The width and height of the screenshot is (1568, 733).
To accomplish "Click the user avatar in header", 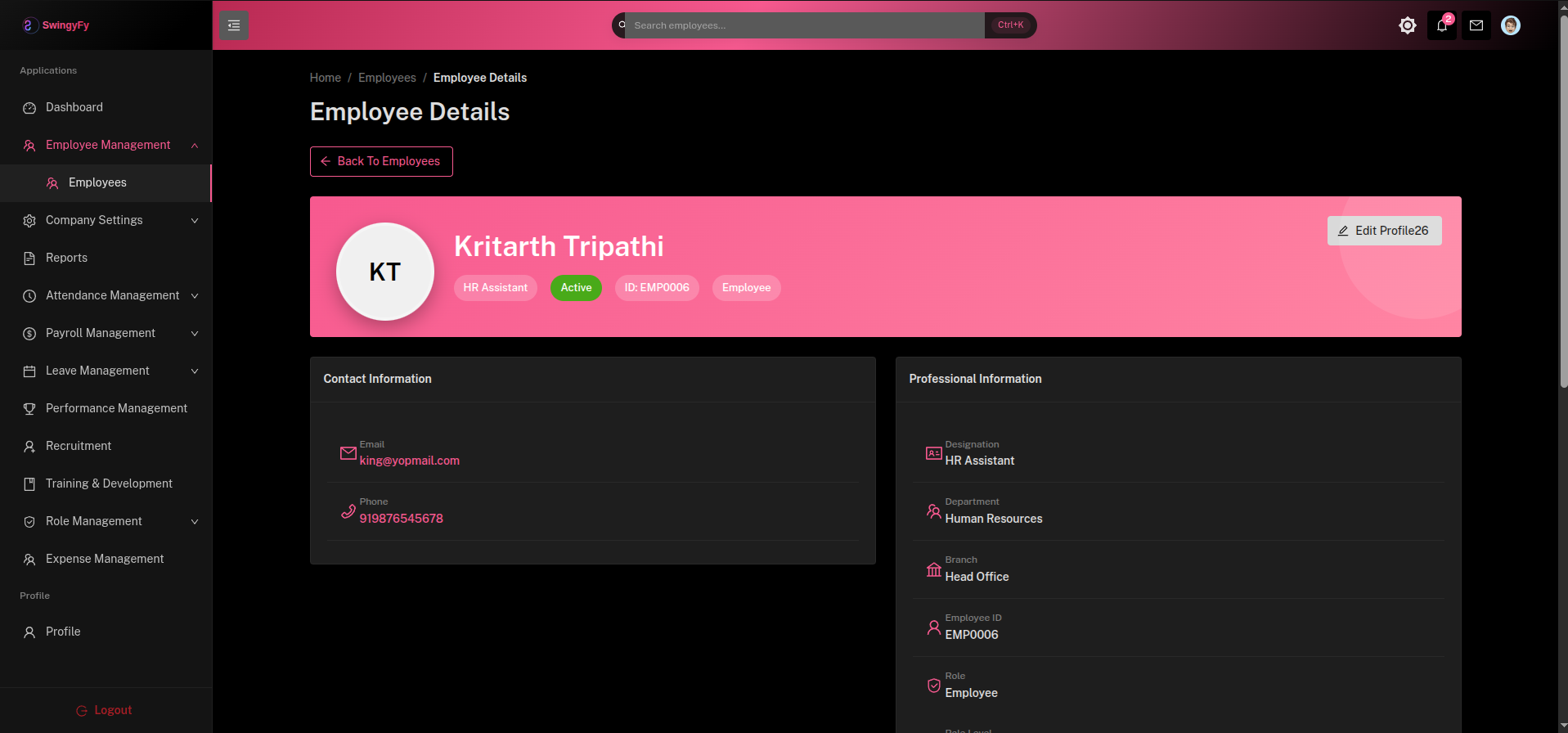I will [x=1510, y=25].
